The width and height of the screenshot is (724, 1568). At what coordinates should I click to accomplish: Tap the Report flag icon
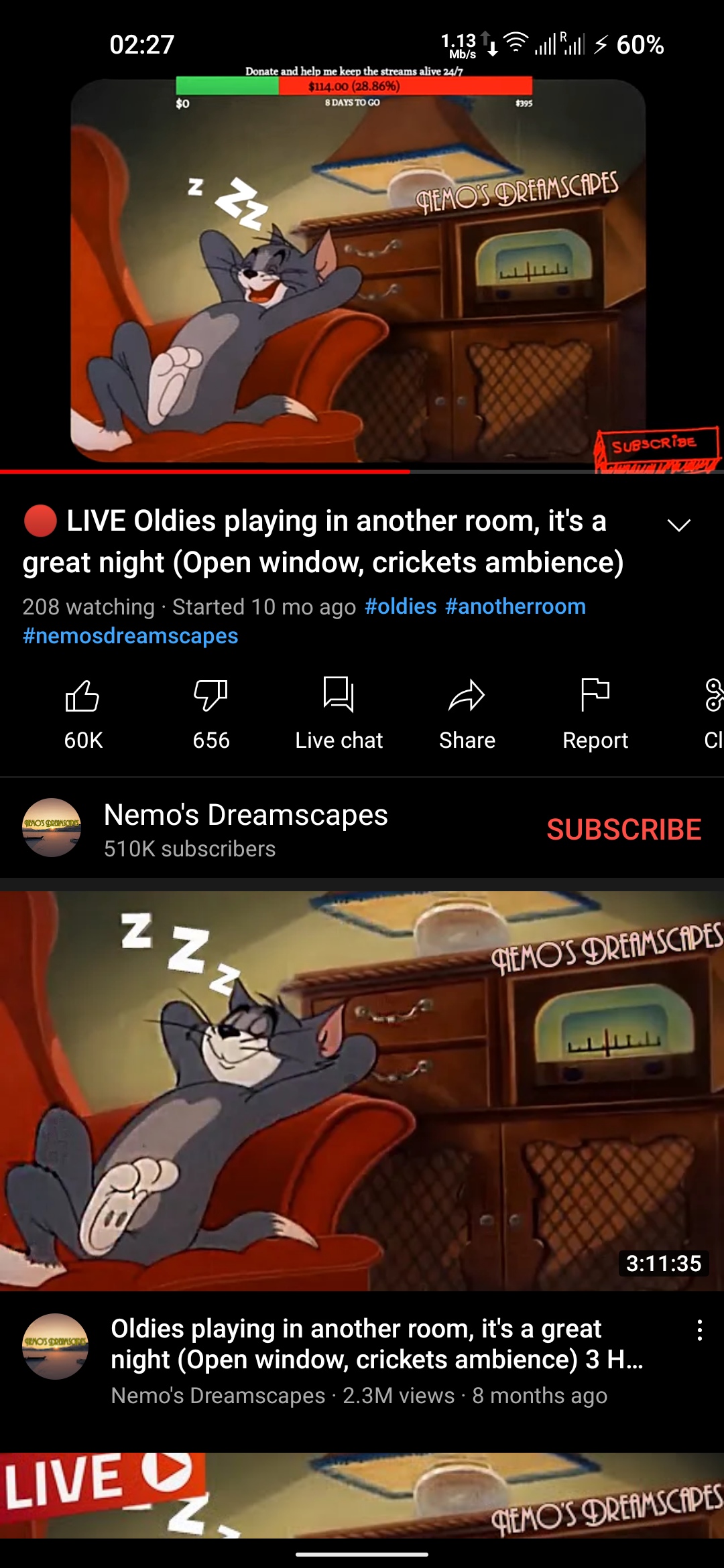coord(595,694)
